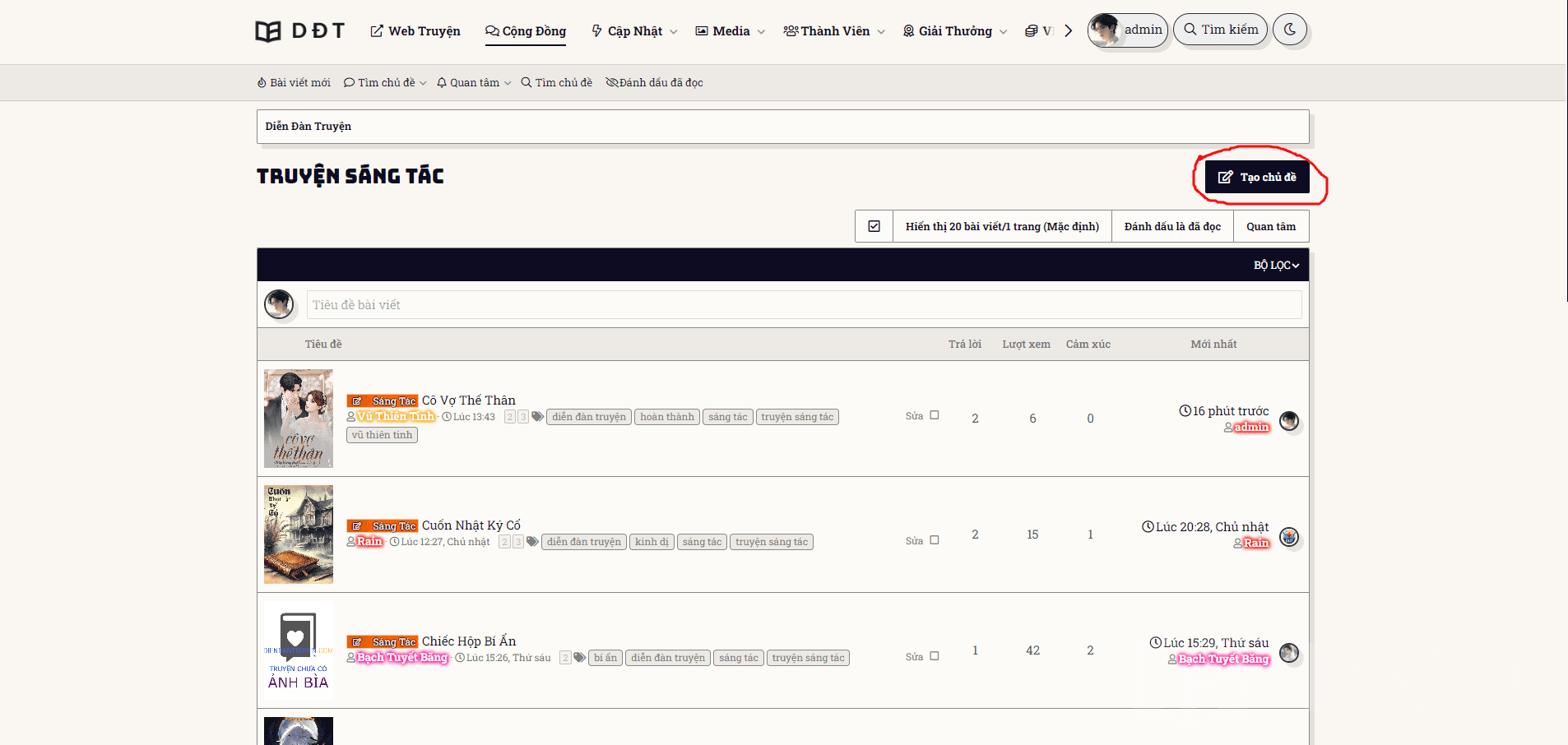The height and width of the screenshot is (745, 1568).
Task: Toggle select-all checkbox icon button
Action: click(x=874, y=226)
